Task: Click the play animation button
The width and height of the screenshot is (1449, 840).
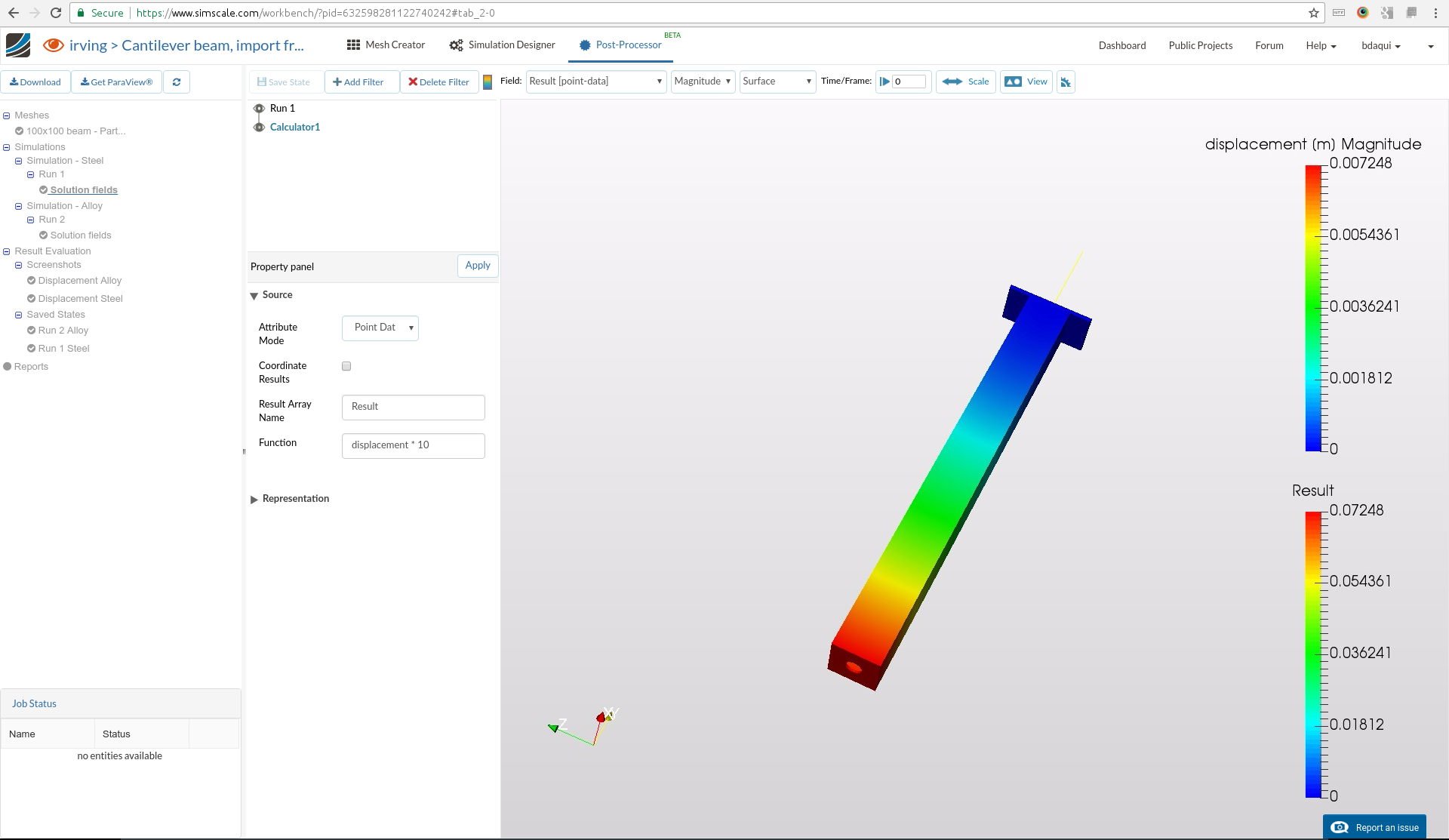Action: click(884, 82)
